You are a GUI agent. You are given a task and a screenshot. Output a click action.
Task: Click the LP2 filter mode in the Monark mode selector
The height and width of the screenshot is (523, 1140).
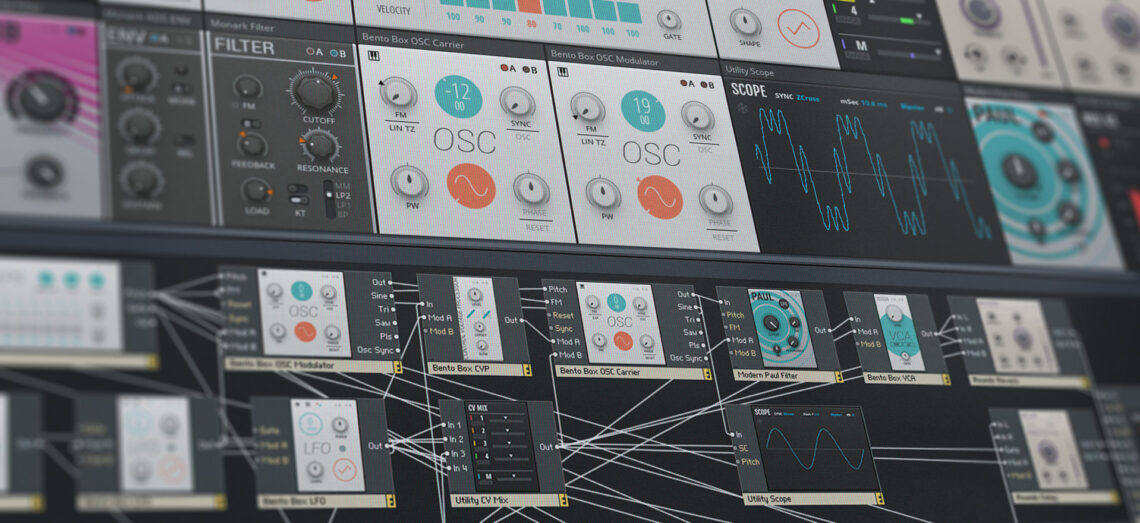pos(342,195)
